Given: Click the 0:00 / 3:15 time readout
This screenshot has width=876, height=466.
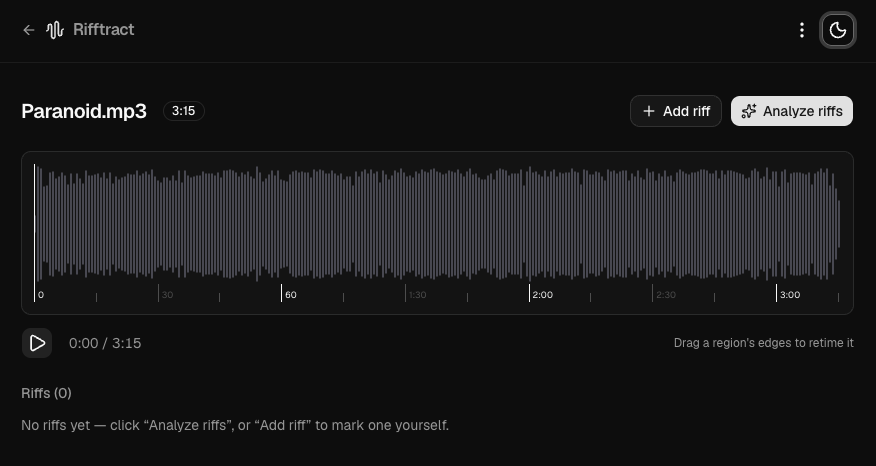Looking at the screenshot, I should pyautogui.click(x=105, y=343).
